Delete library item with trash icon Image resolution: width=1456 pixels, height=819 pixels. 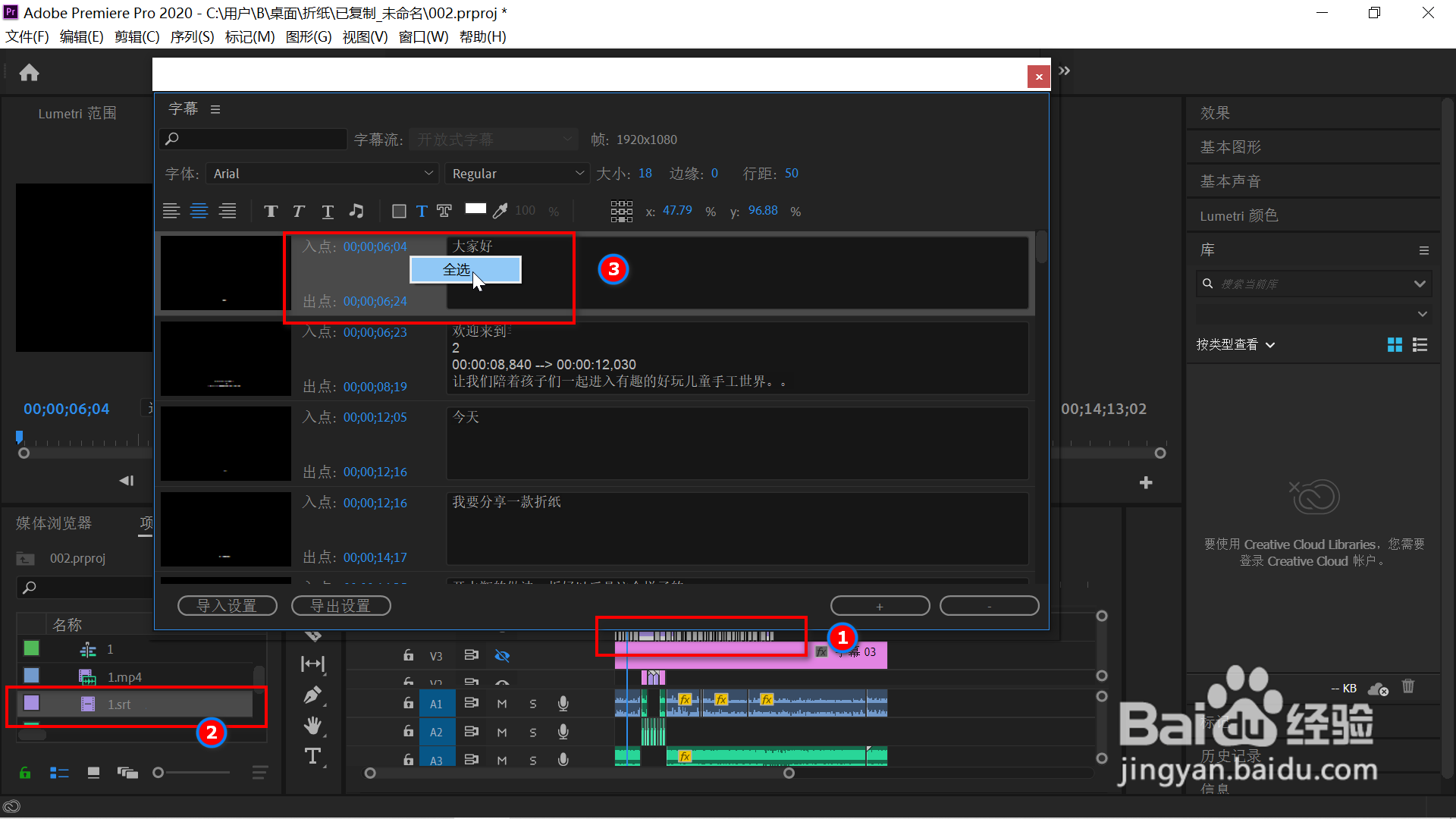[x=1408, y=686]
